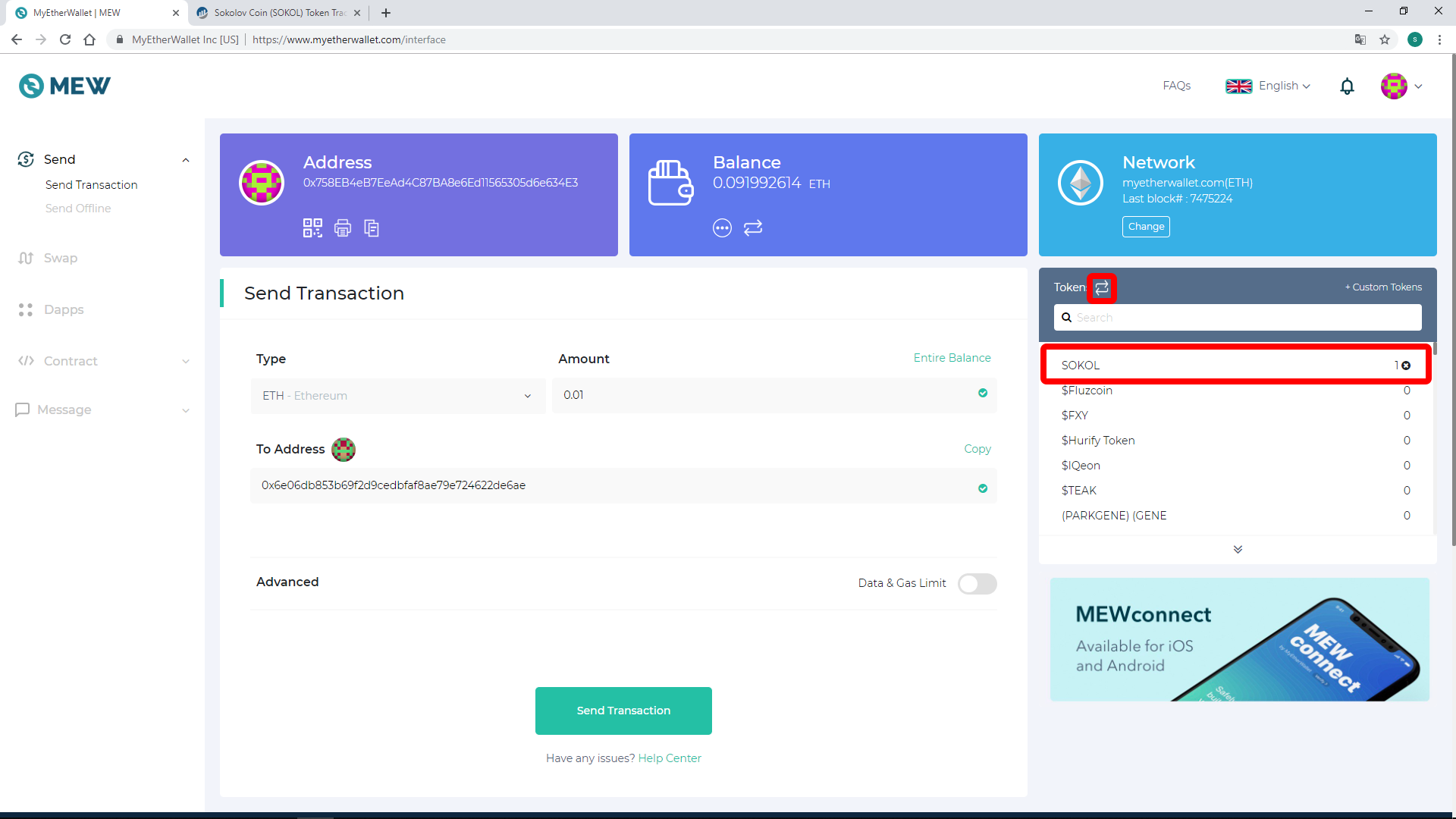Show the address QR code icon
Screen dimensions: 1456x819
pos(312,228)
